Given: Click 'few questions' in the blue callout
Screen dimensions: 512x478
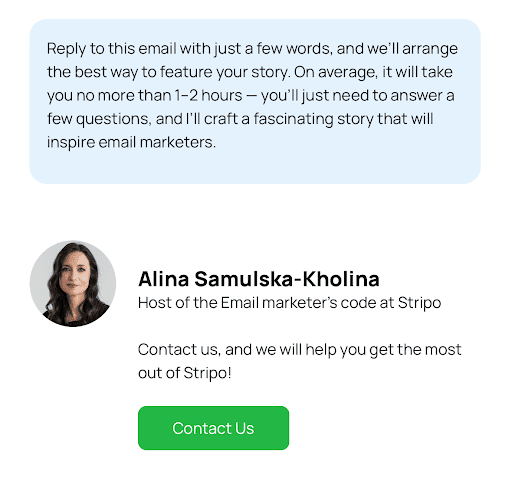Looking at the screenshot, I should click(x=99, y=119).
